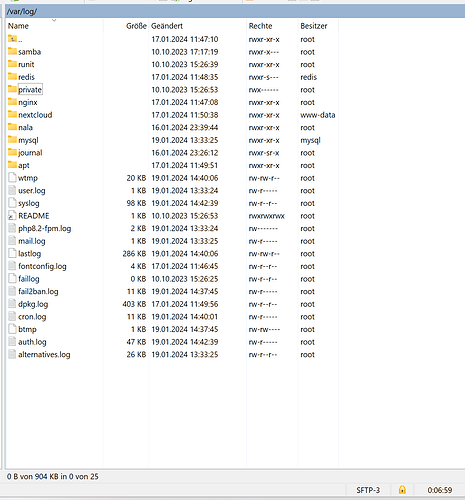Click the dpkg.log file icon
The image size is (465, 500).
12,304
